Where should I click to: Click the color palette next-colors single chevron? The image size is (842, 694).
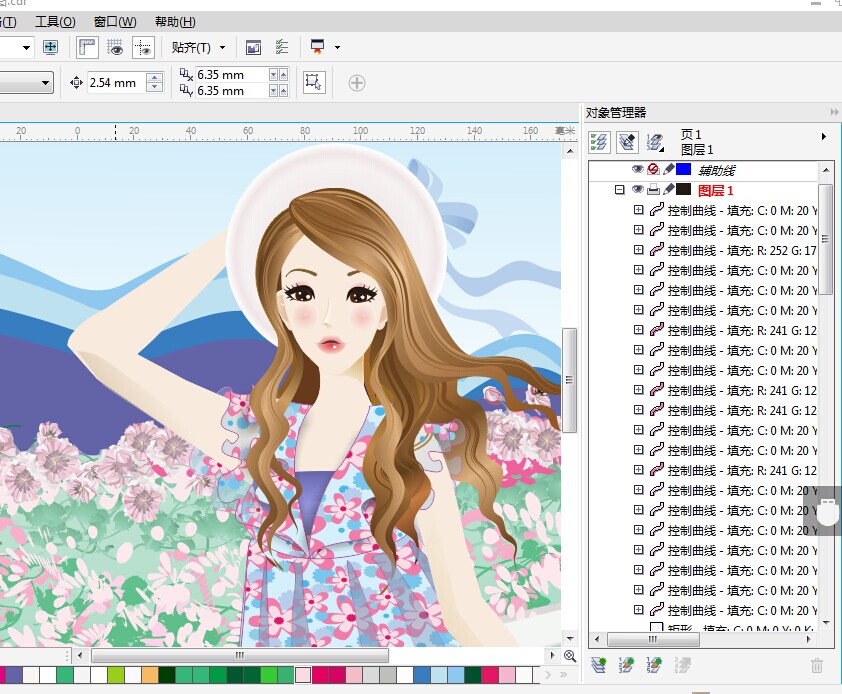[548, 675]
